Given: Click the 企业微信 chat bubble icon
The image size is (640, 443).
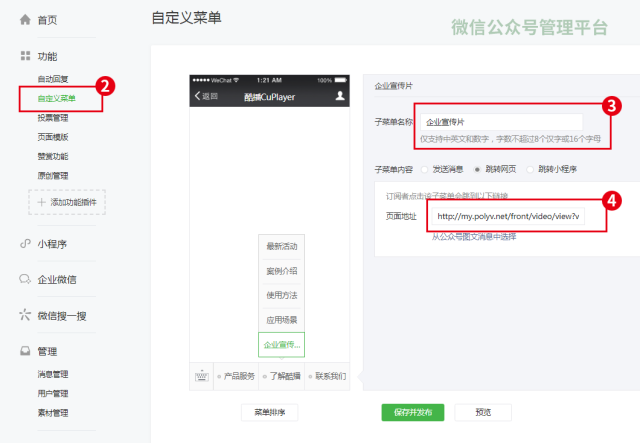Looking at the screenshot, I should (25, 279).
